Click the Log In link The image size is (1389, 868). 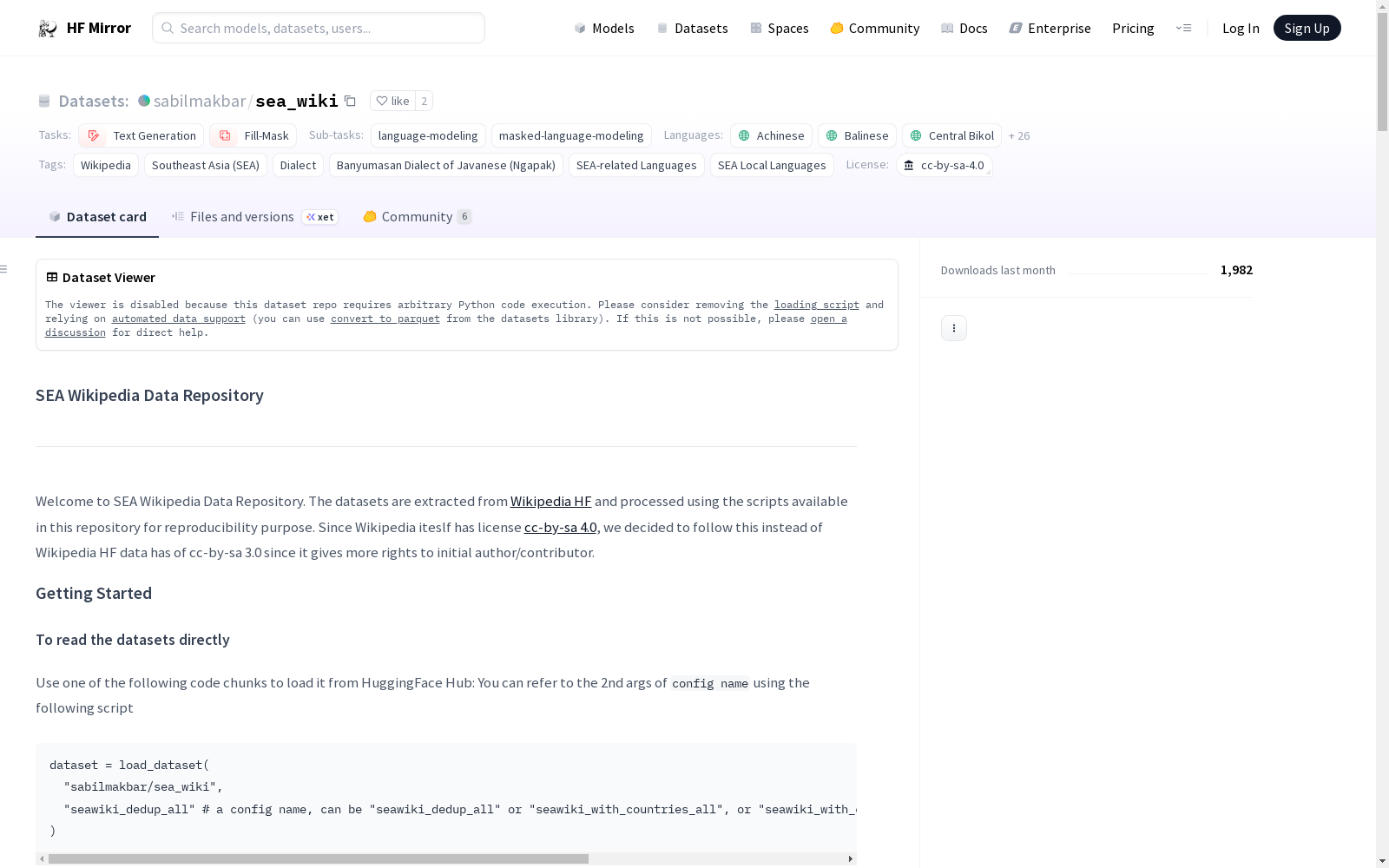(1241, 28)
